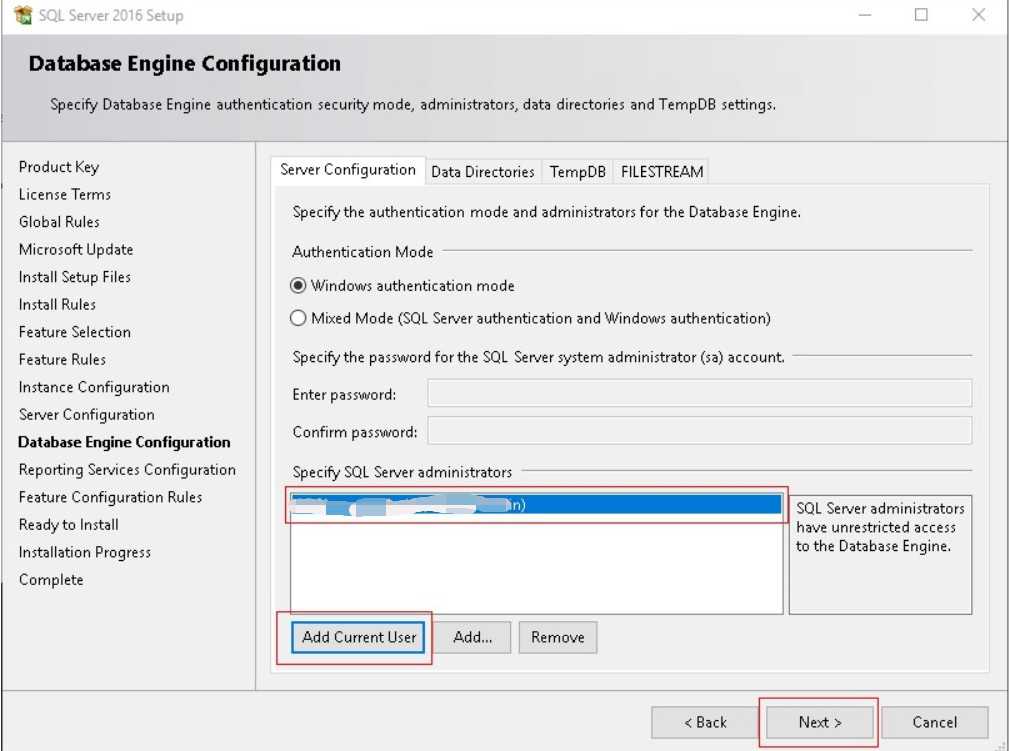Go to the previous page with Back
1010x751 pixels.
coord(705,723)
